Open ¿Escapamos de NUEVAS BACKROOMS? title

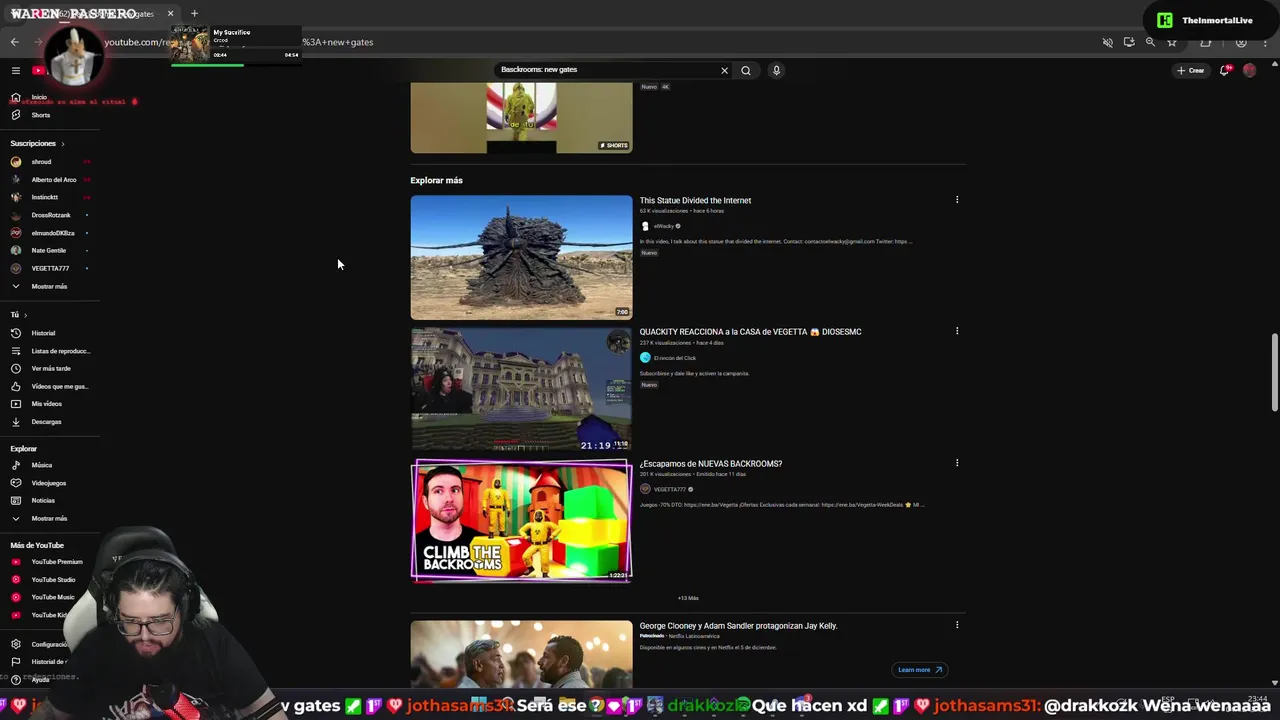point(711,463)
